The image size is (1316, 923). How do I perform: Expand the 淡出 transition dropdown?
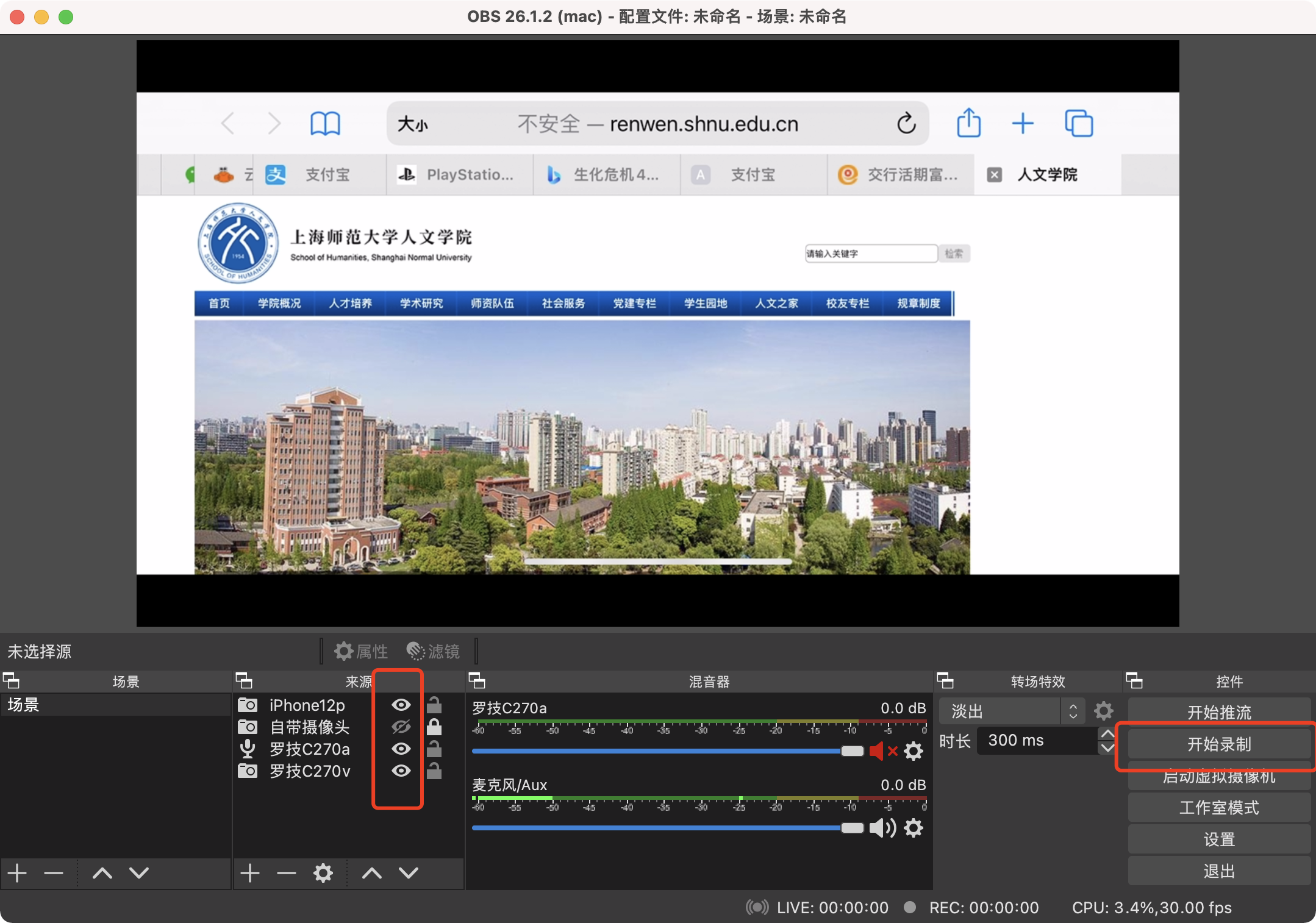(1073, 711)
